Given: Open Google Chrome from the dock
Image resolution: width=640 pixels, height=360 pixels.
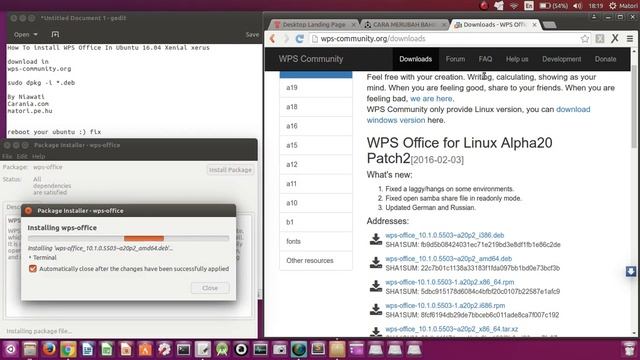Looking at the screenshot, I should click(x=68, y=349).
